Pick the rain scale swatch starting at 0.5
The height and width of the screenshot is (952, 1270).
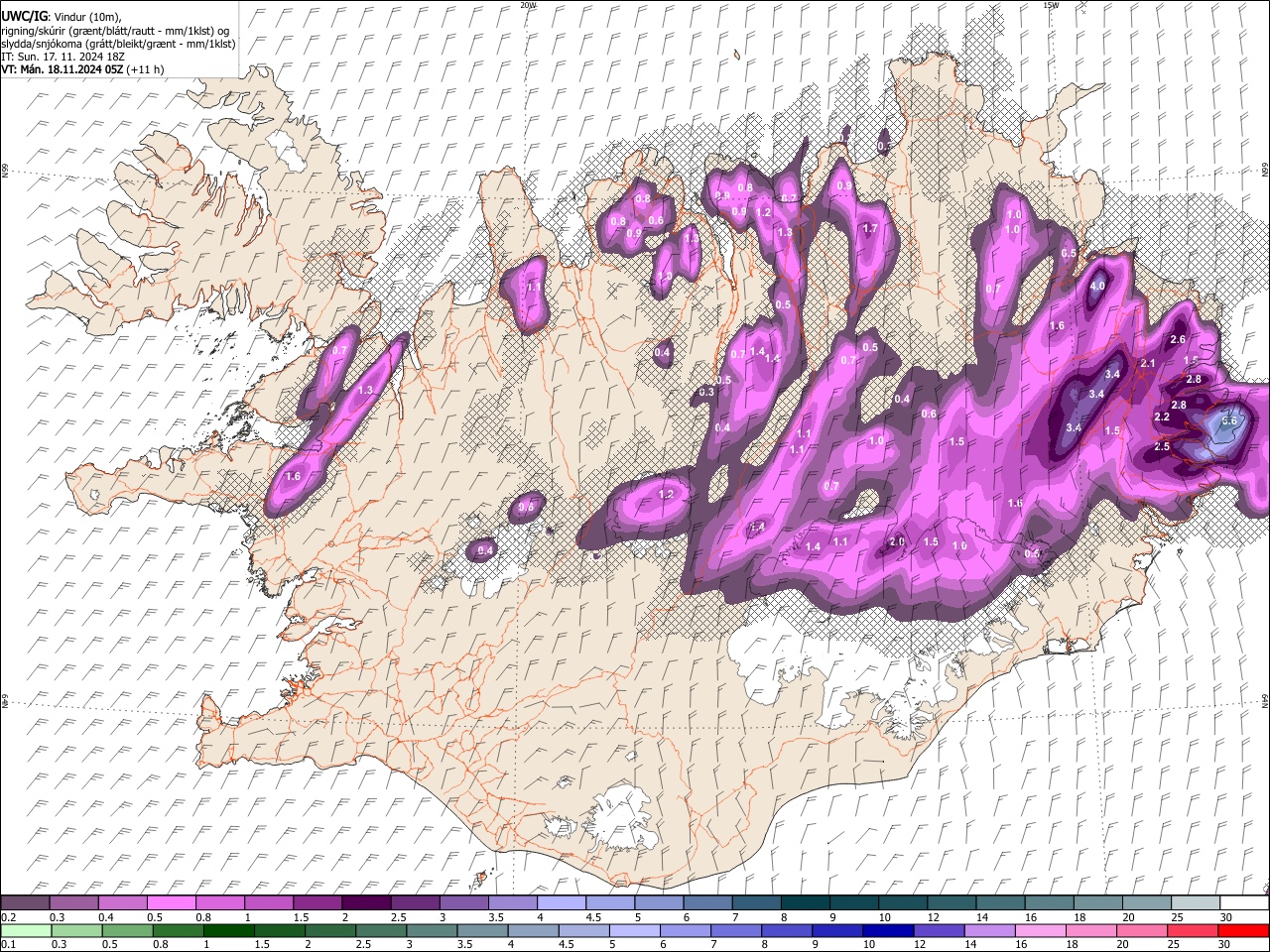[127, 930]
